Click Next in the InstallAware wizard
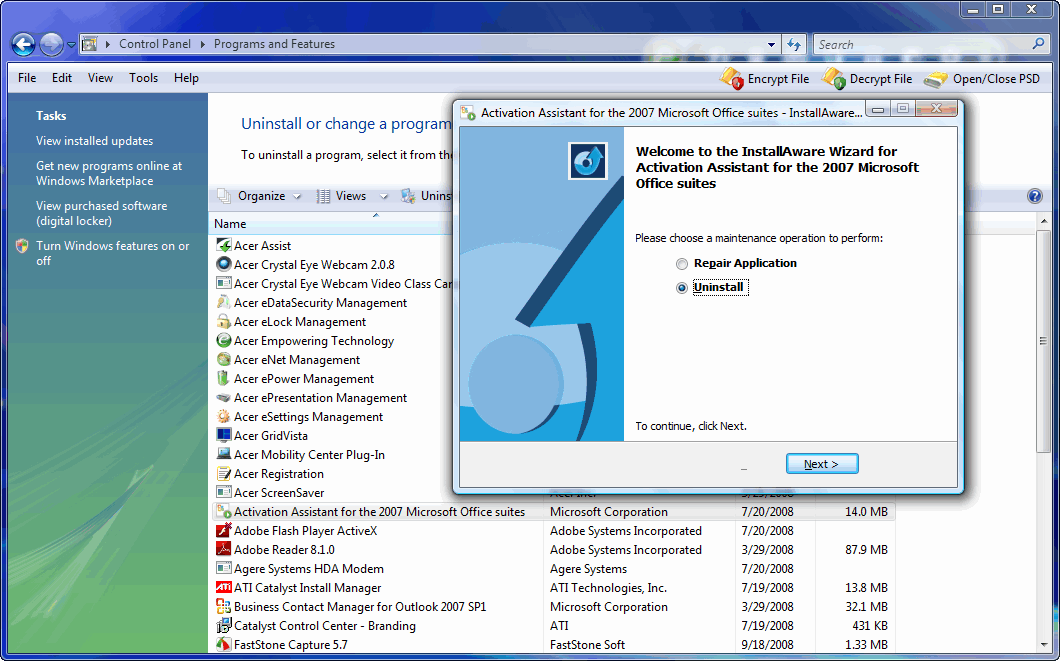The width and height of the screenshot is (1060, 661). 822,464
